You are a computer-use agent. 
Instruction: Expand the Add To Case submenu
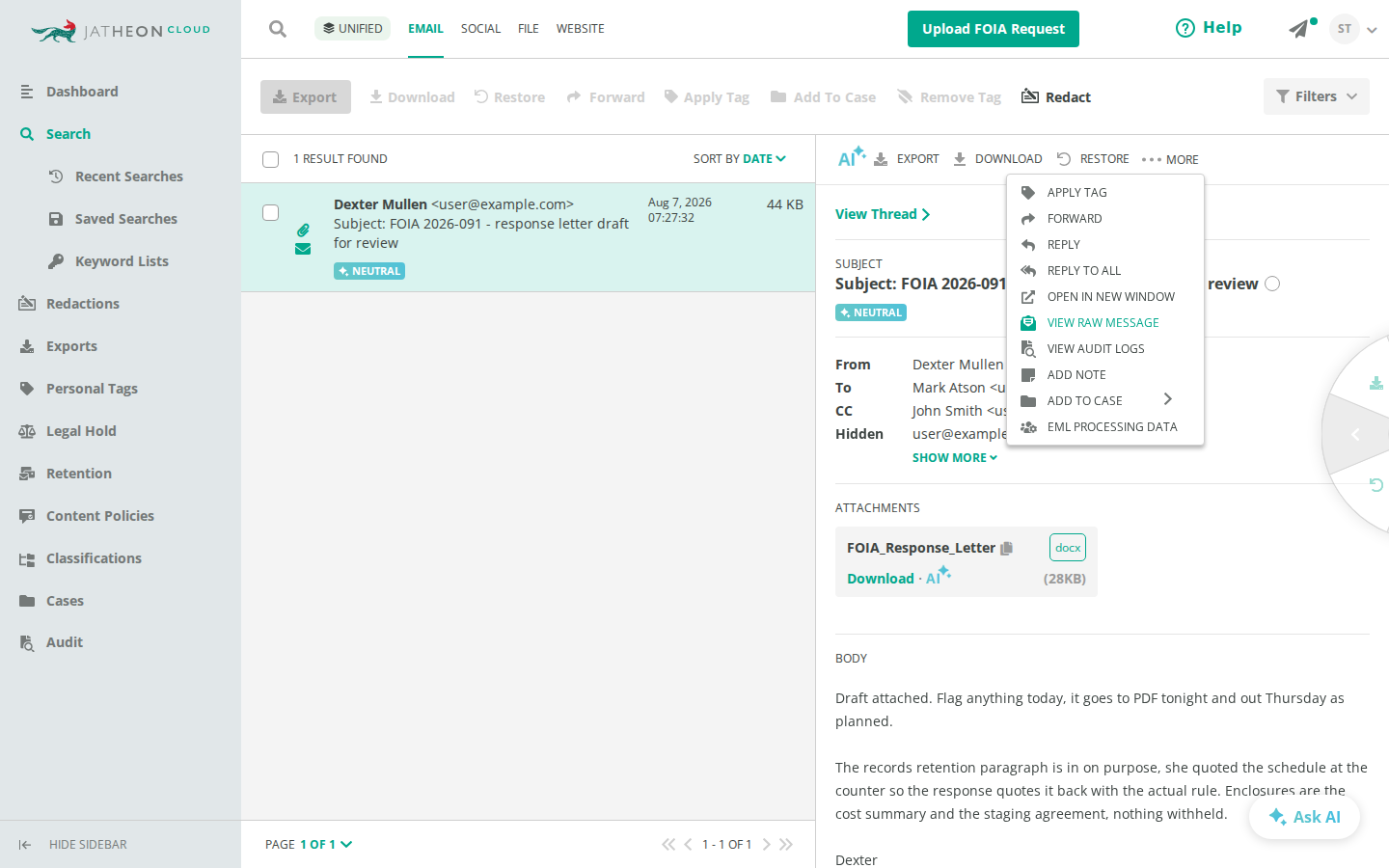tap(1105, 400)
